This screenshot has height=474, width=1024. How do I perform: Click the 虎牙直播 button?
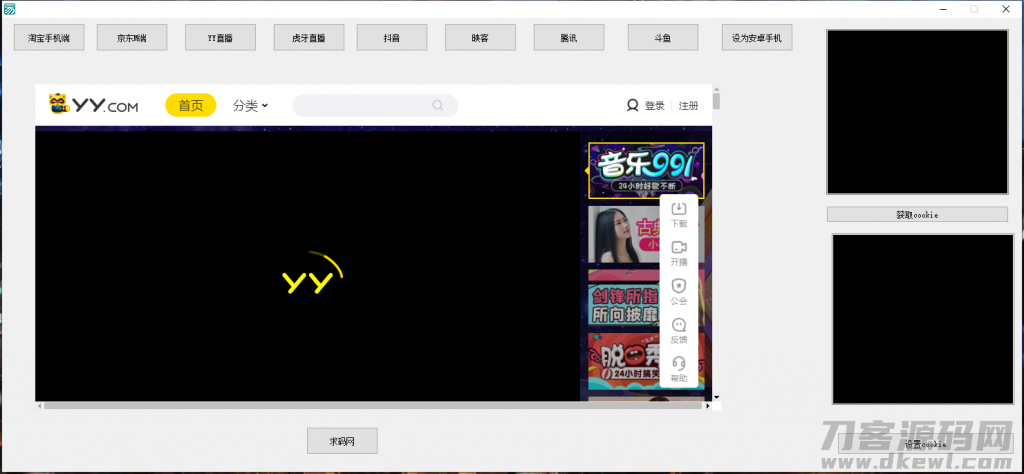coord(309,38)
